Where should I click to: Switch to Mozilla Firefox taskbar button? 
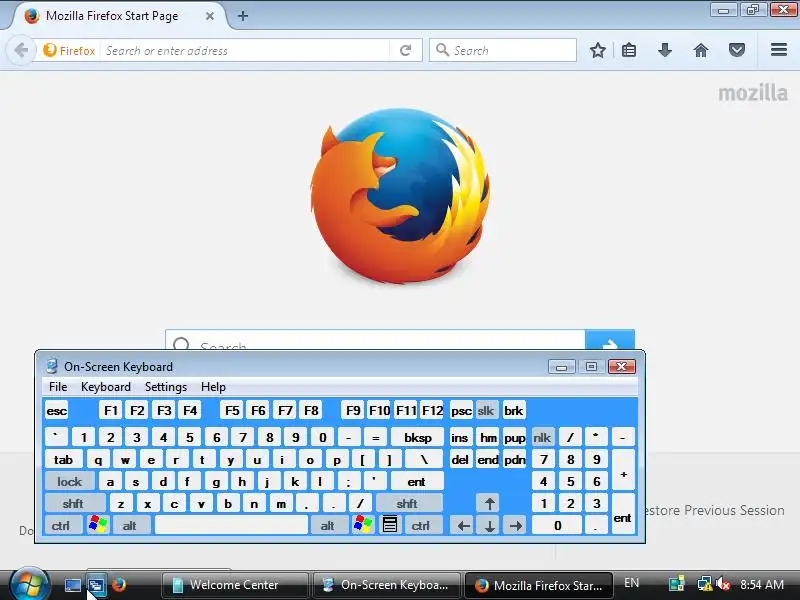click(x=538, y=585)
